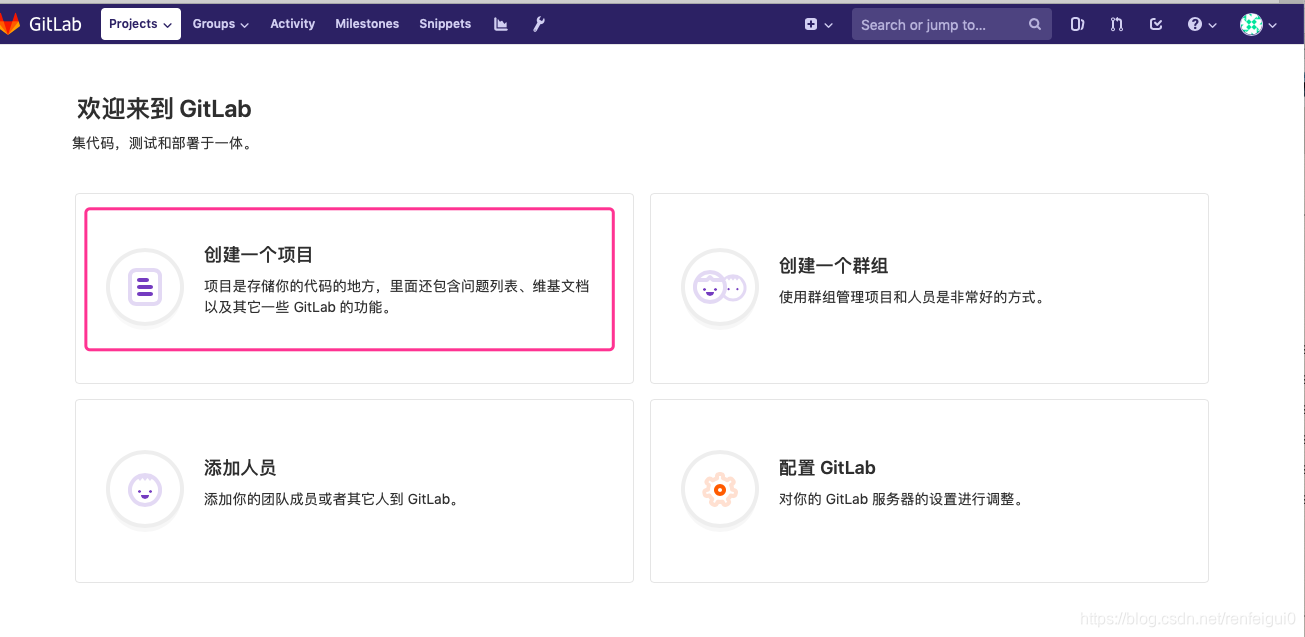
Task: Open the plus (new) dropdown menu
Action: pos(818,23)
